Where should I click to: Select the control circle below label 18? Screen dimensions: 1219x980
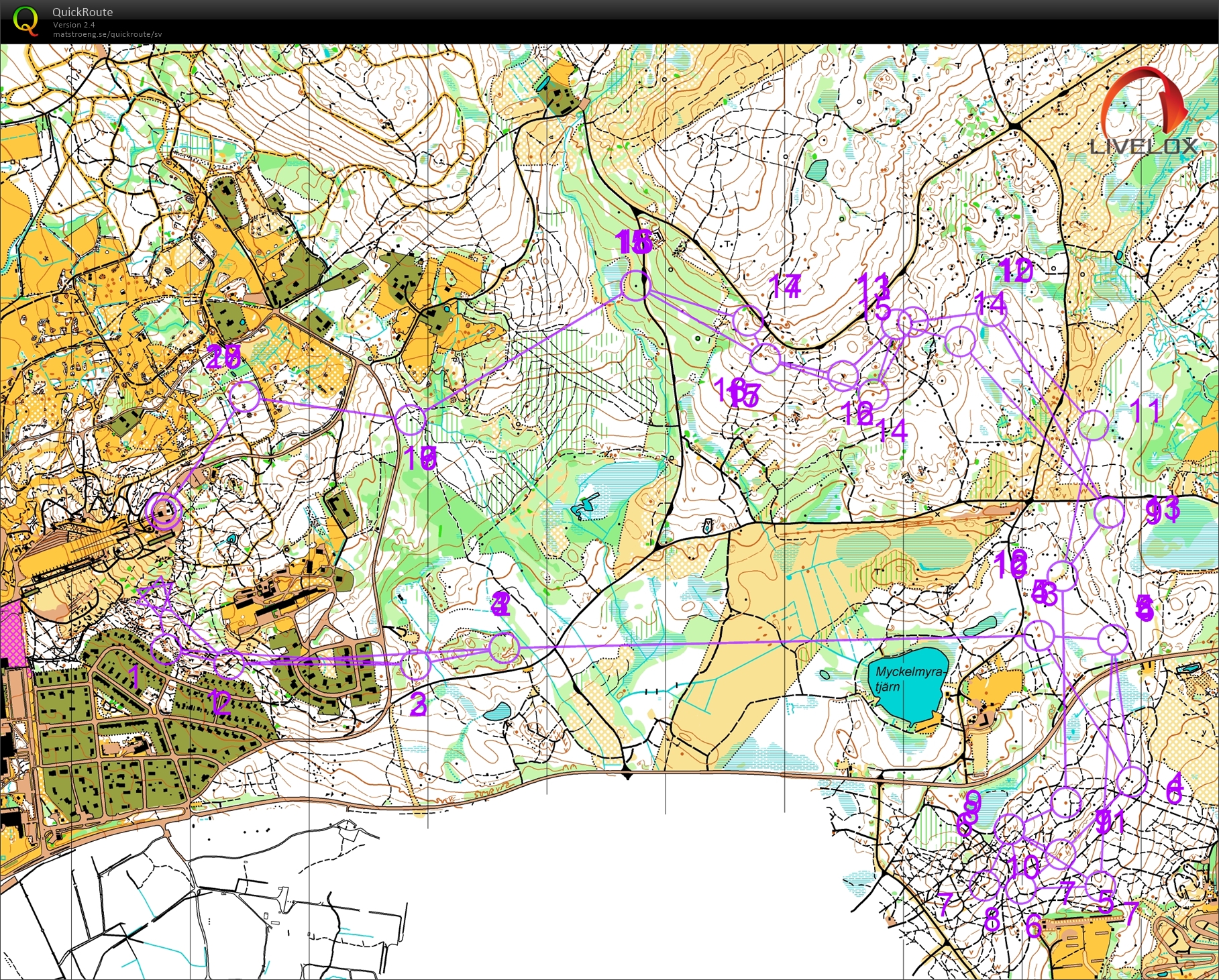click(635, 286)
